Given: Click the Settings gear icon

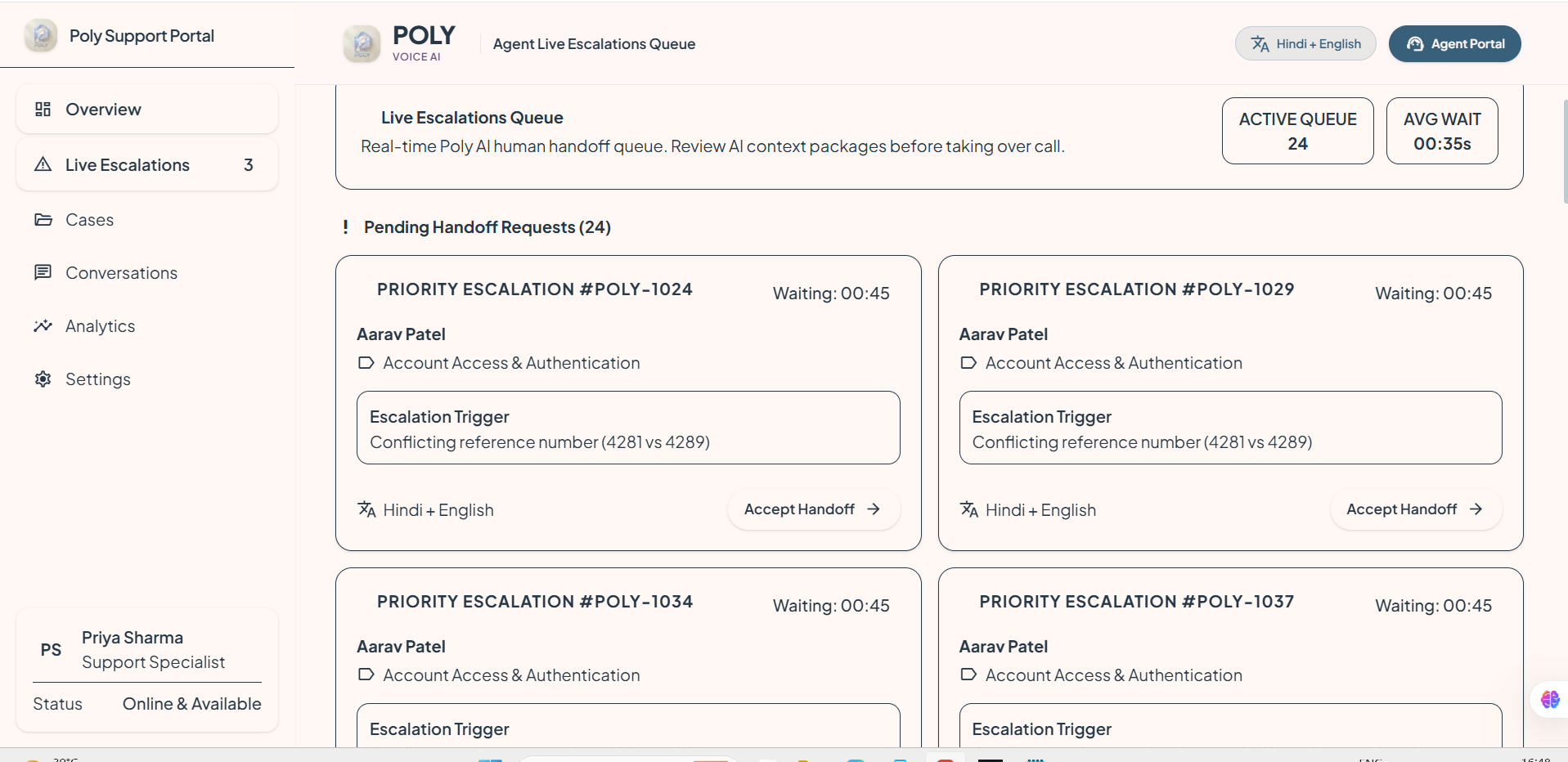Looking at the screenshot, I should coord(43,379).
